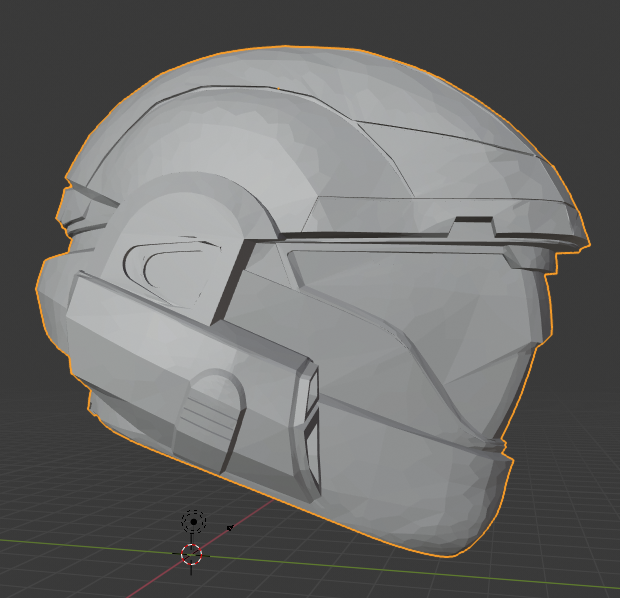Select the helmet mesh model
Viewport: 620px width, 598px height.
coord(312,301)
